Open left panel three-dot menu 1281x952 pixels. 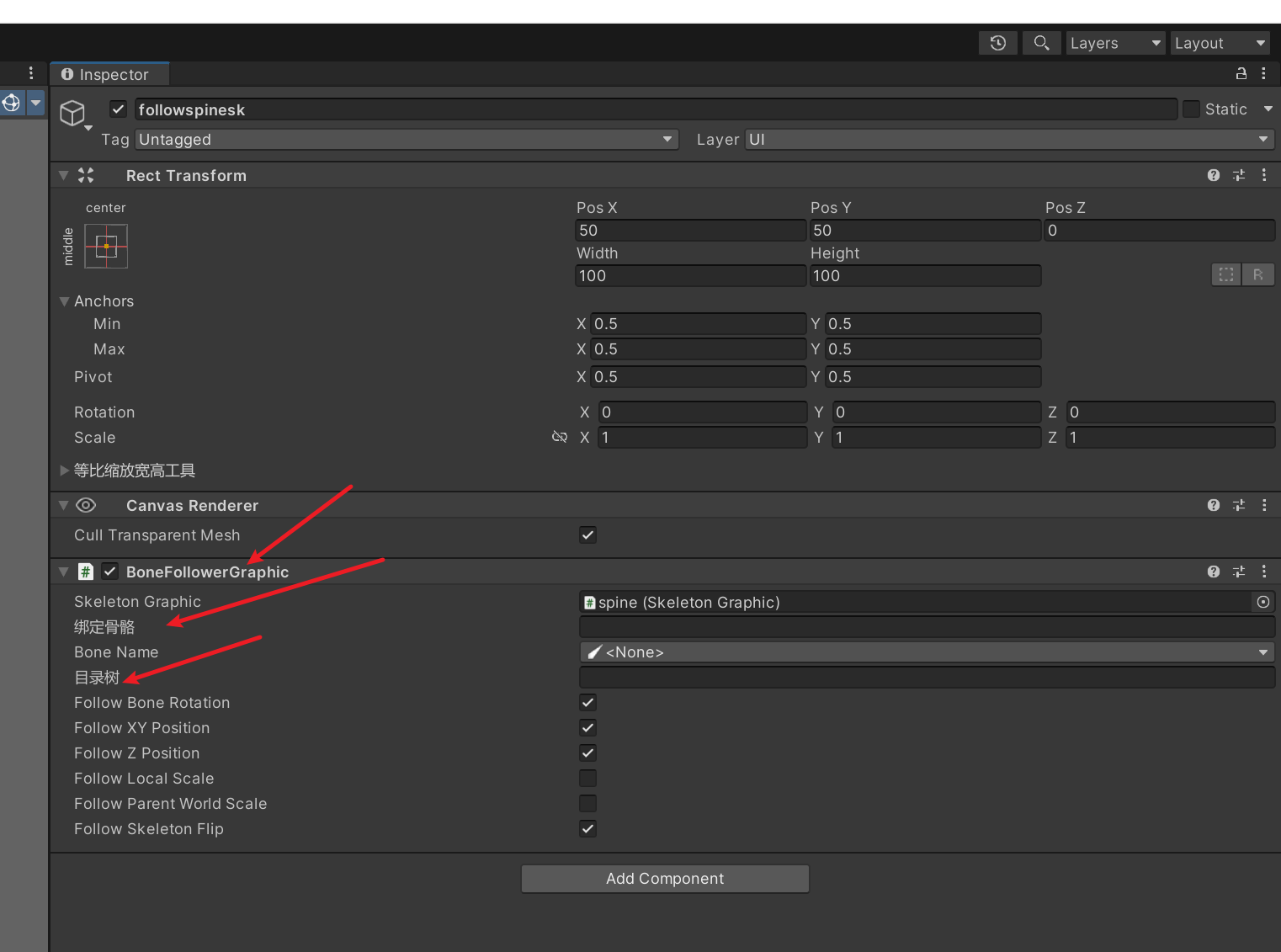[x=31, y=73]
